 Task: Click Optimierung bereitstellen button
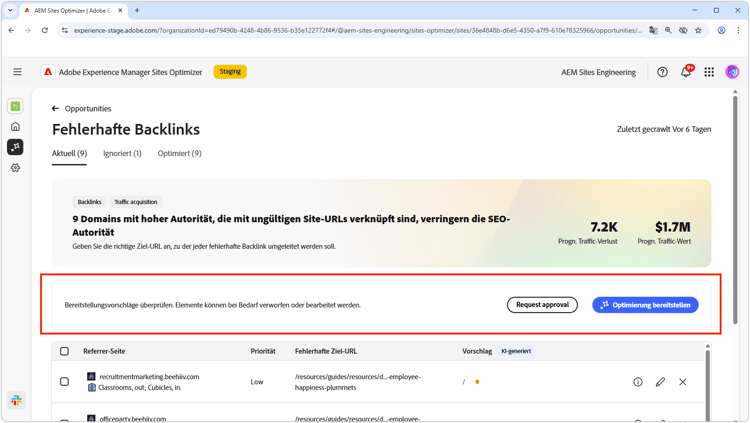point(645,305)
